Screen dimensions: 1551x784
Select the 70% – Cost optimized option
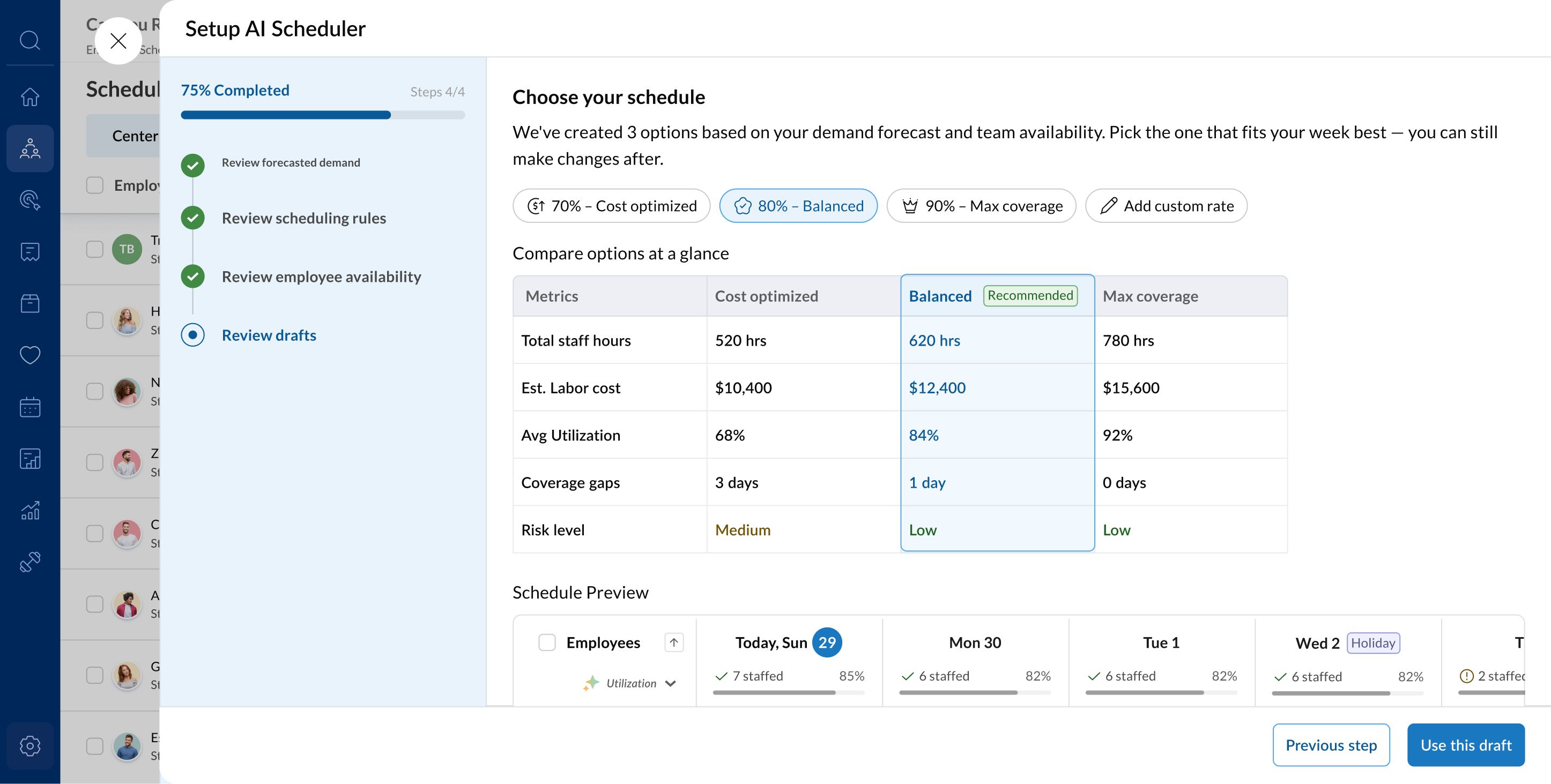[611, 206]
